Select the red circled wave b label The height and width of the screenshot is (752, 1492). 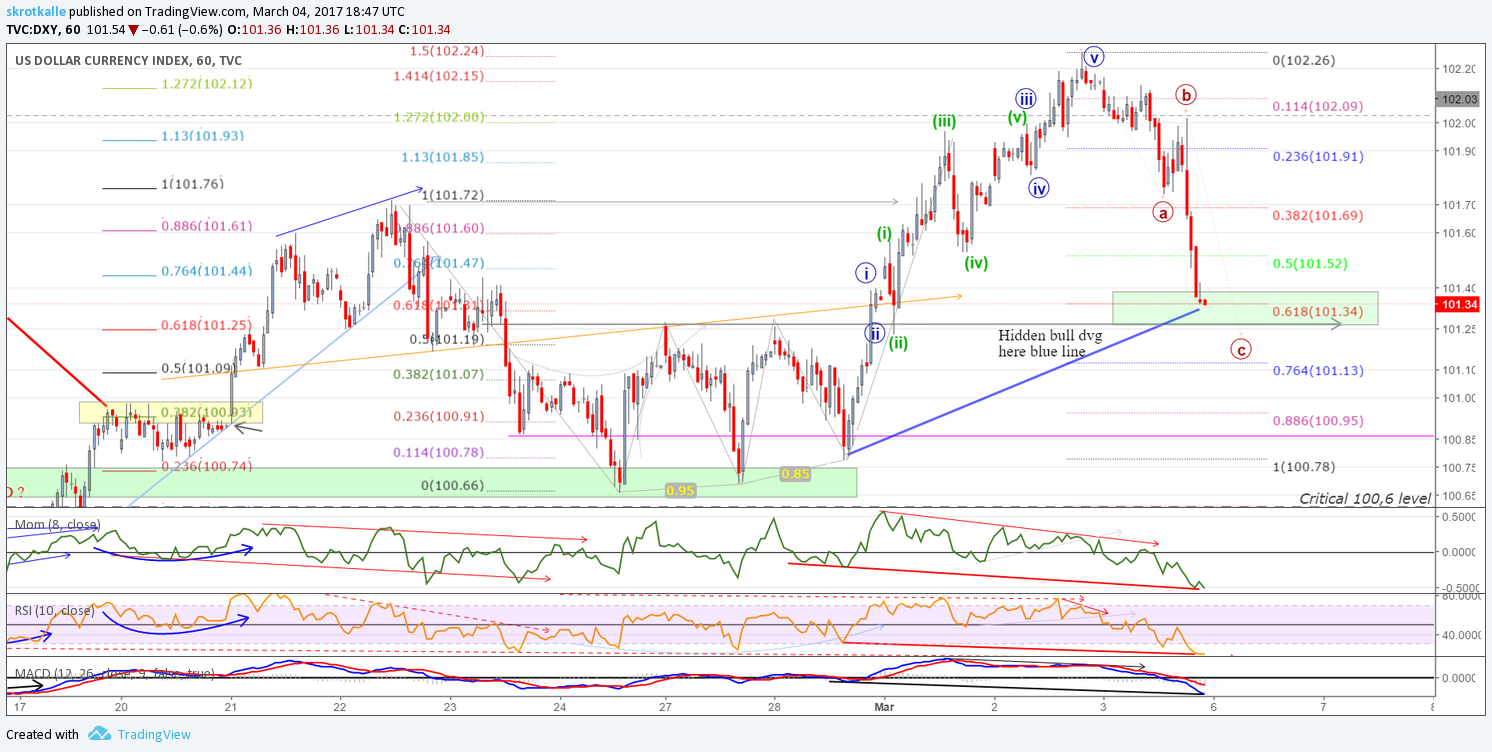[x=1187, y=96]
